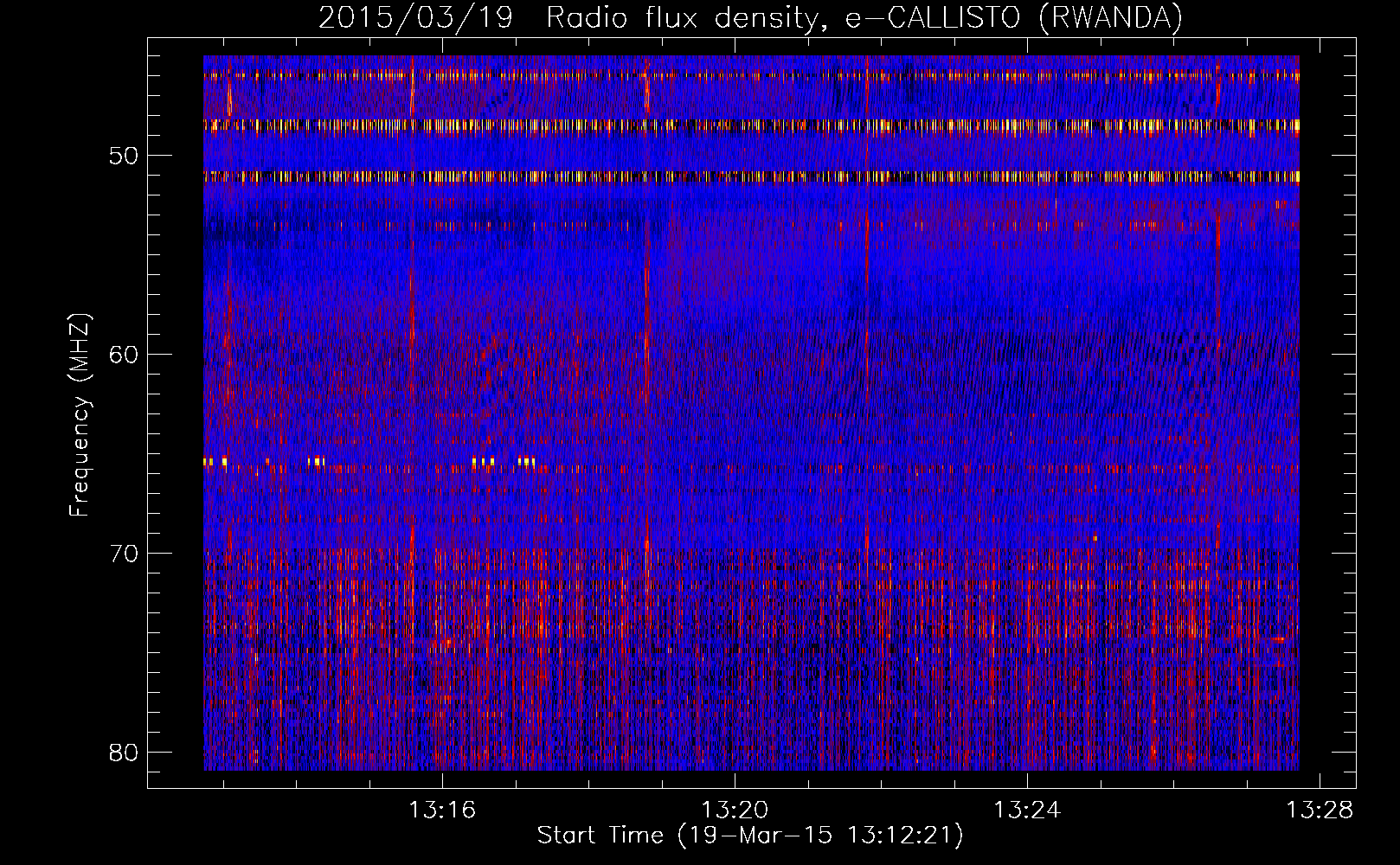This screenshot has width=1400, height=865.
Task: Click the plot title "Radio flux density, e-CALLISTO (RWANDA)"
Action: (864, 17)
